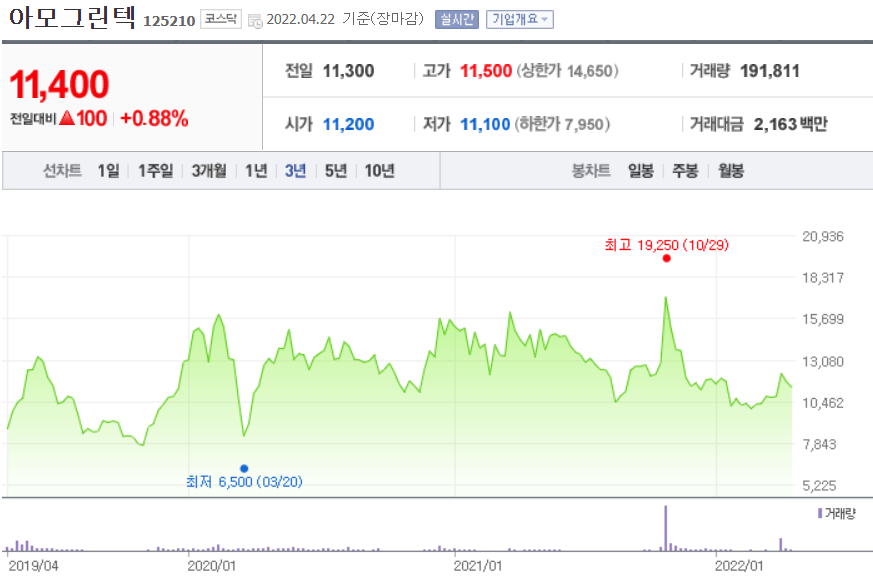Switch to 월봉 candle chart
The width and height of the screenshot is (873, 585).
point(730,170)
